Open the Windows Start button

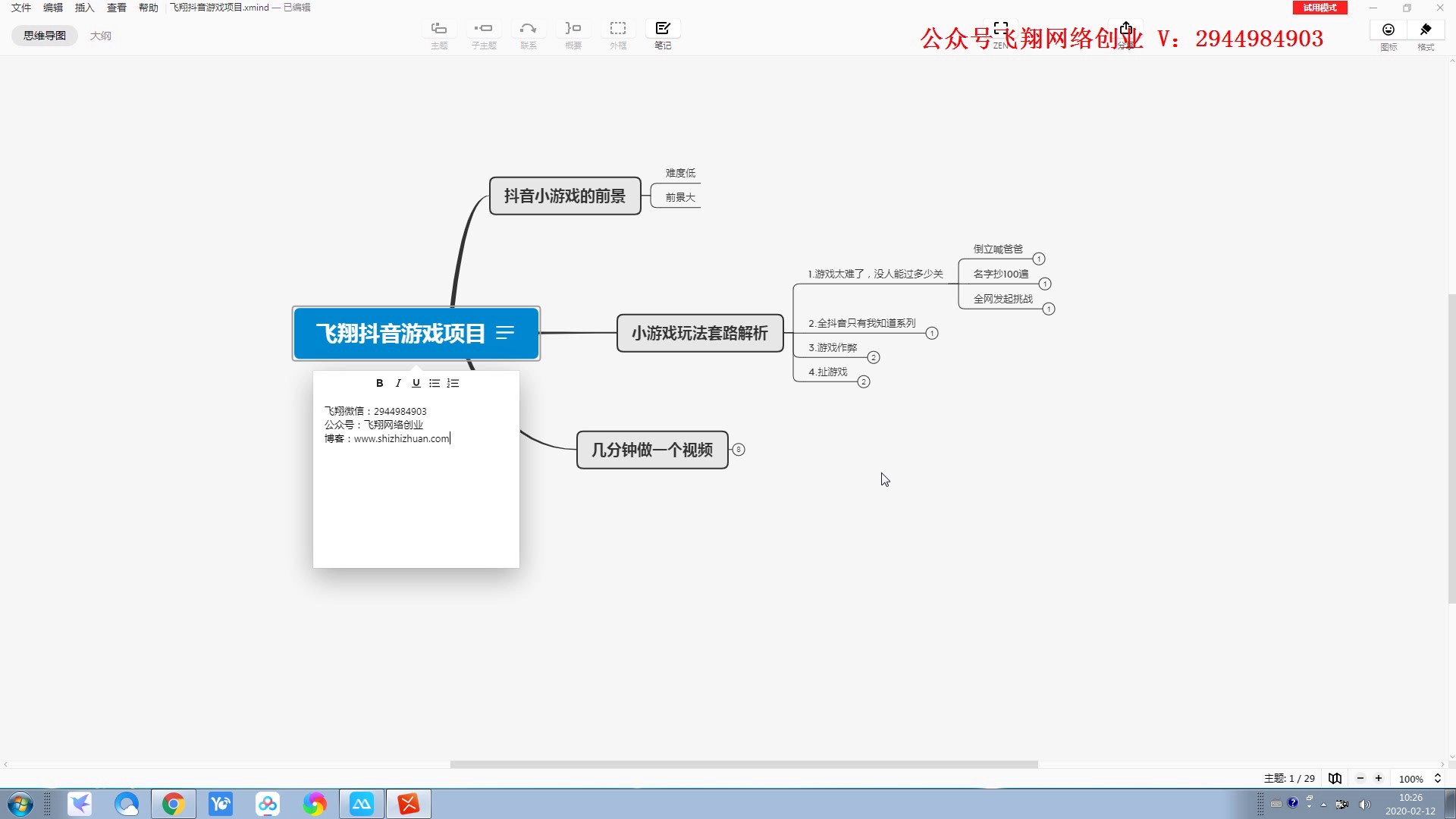click(20, 804)
